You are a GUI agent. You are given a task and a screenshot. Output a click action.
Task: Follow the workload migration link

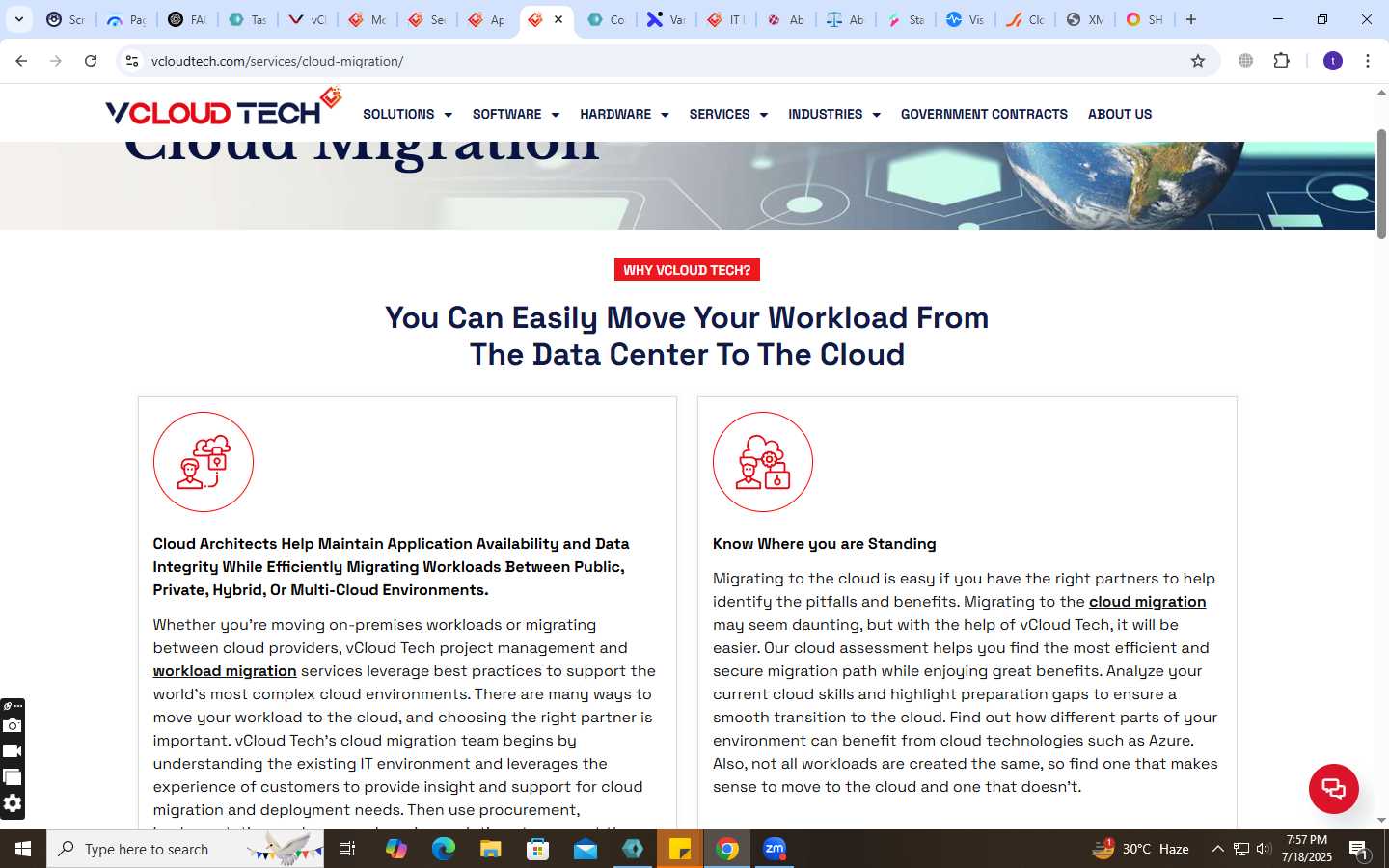225,671
